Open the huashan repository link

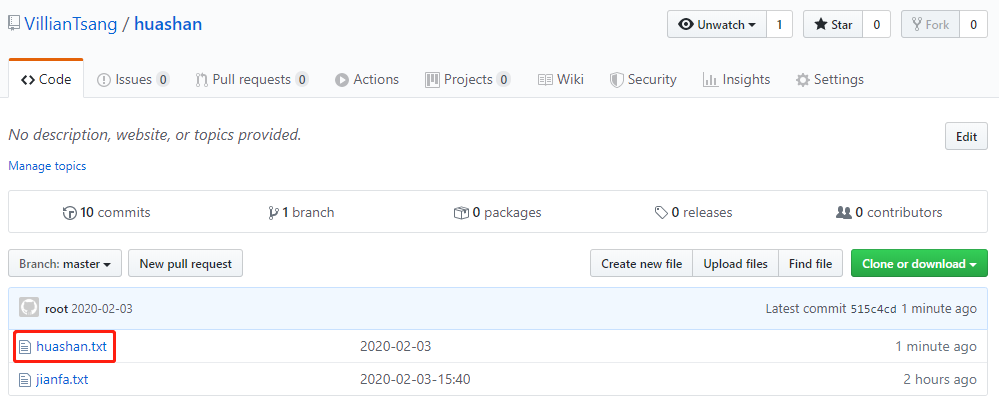coord(168,24)
